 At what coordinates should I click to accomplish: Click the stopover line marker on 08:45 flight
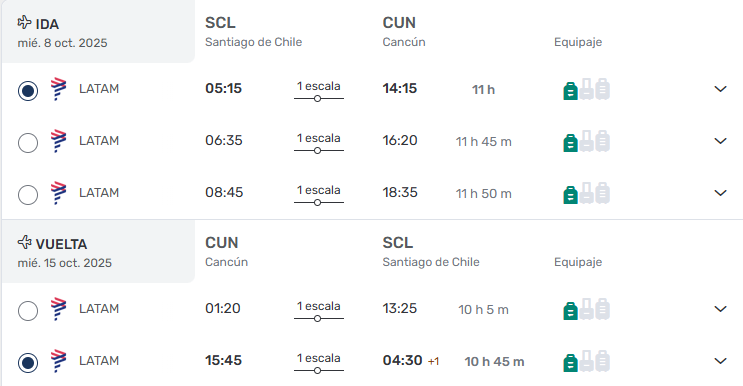point(317,203)
